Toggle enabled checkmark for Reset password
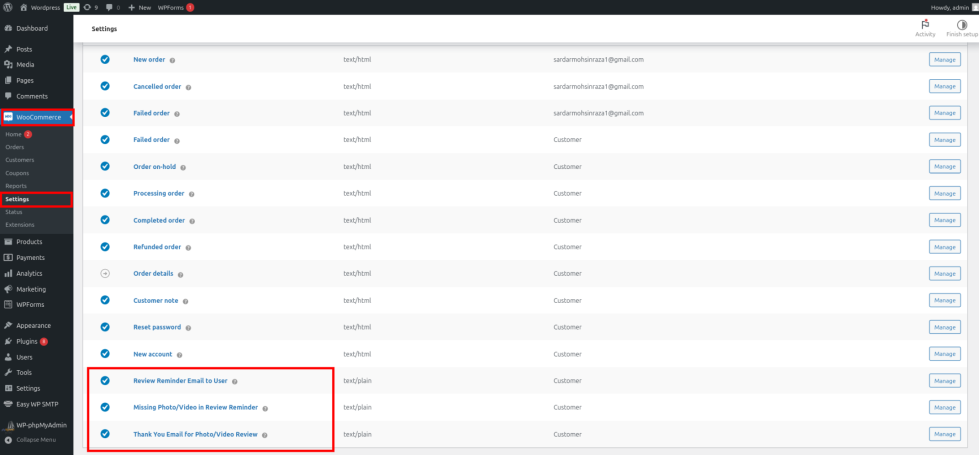This screenshot has width=979, height=455. 105,326
